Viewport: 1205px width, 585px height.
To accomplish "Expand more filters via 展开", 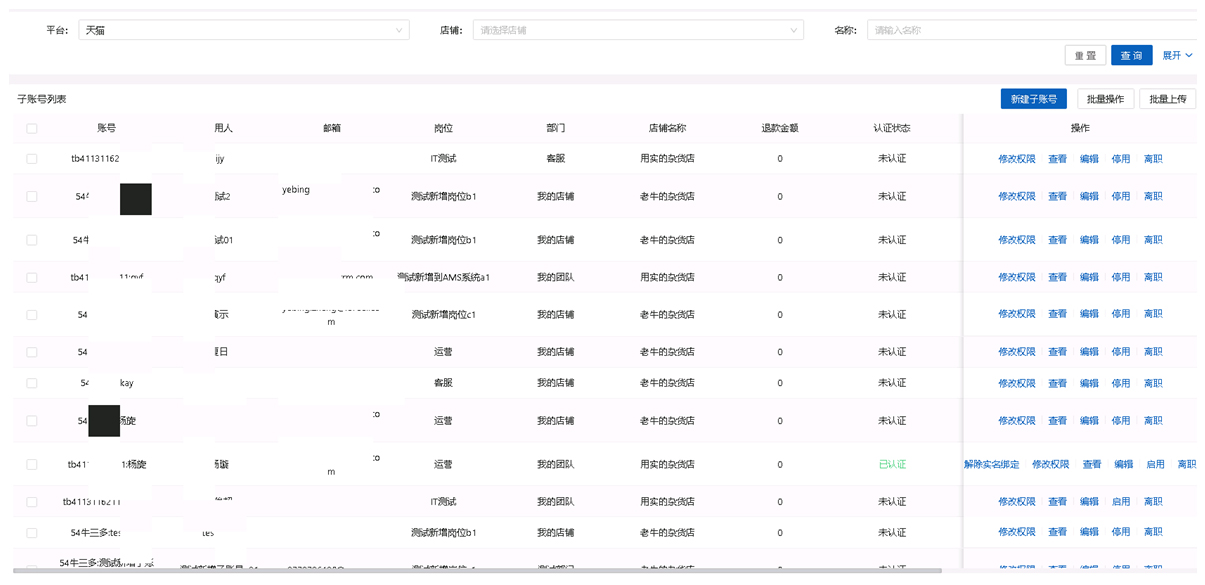I will (1177, 56).
